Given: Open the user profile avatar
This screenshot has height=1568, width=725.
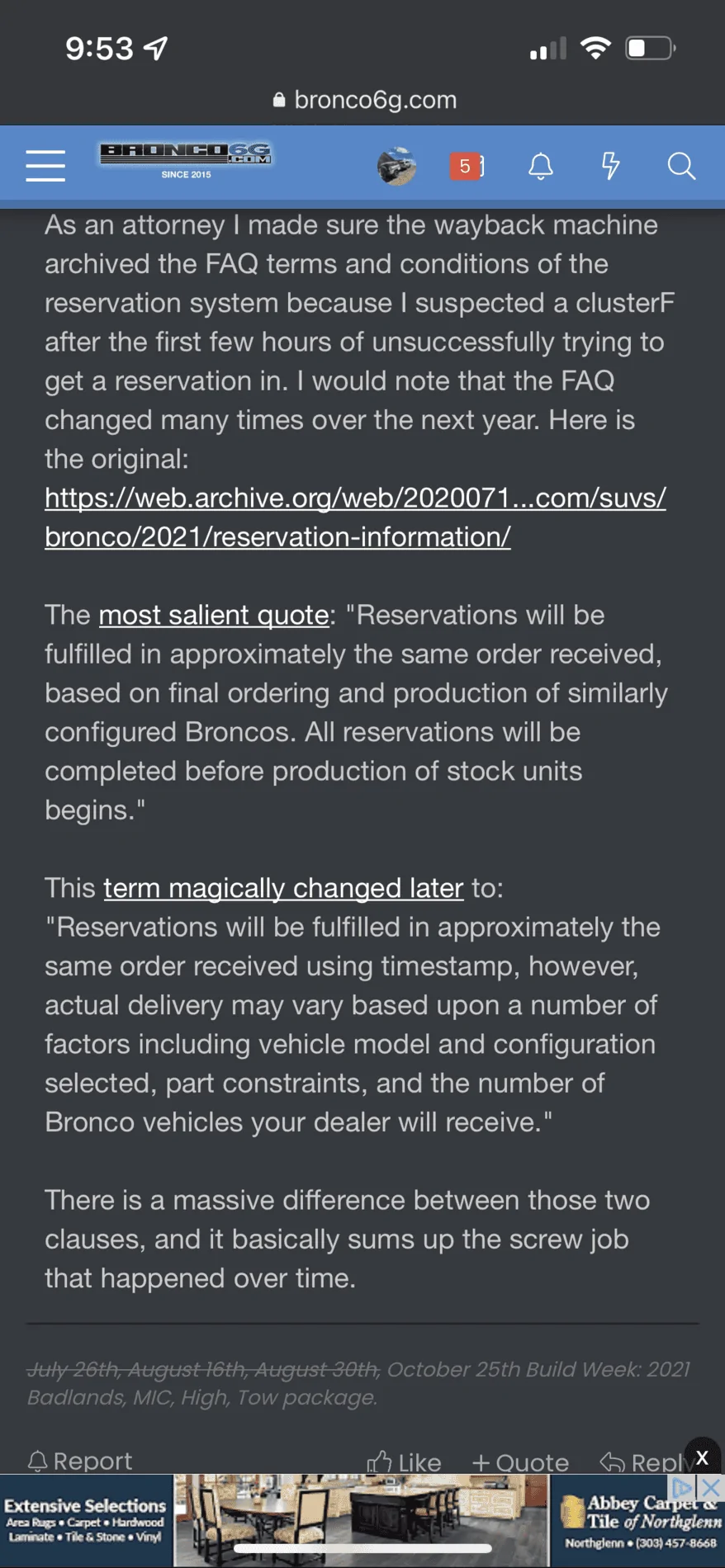Looking at the screenshot, I should (x=396, y=167).
